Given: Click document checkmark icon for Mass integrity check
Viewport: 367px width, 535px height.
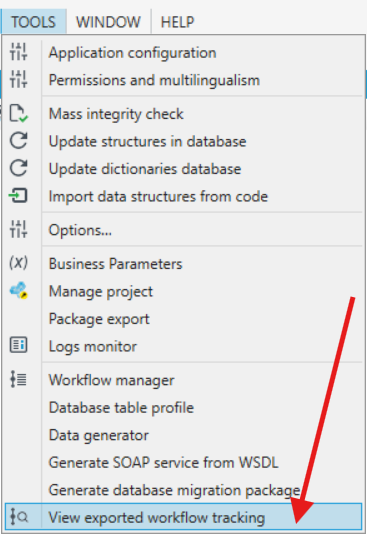Looking at the screenshot, I should click(x=18, y=113).
